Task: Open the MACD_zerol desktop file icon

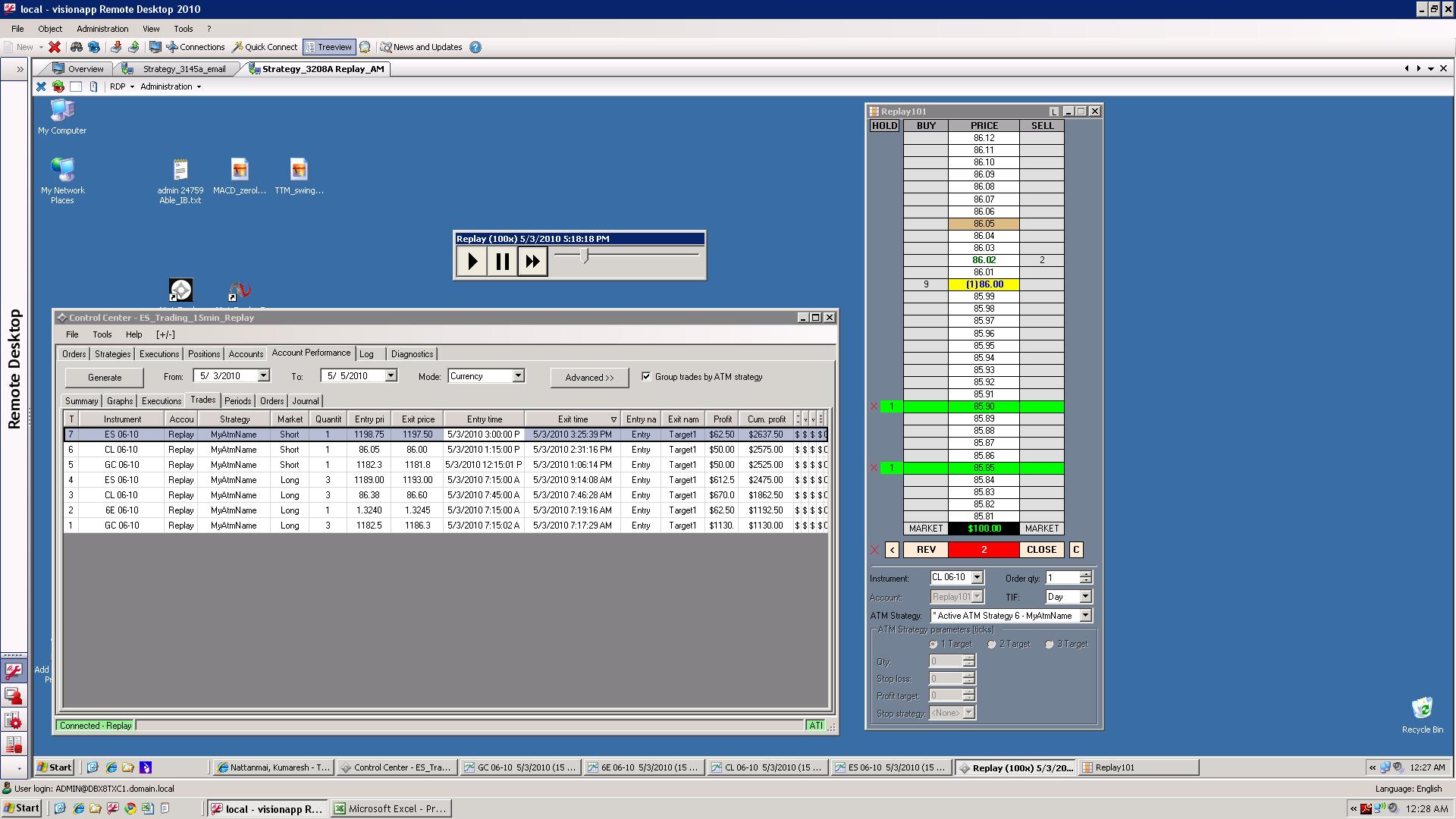Action: tap(240, 170)
